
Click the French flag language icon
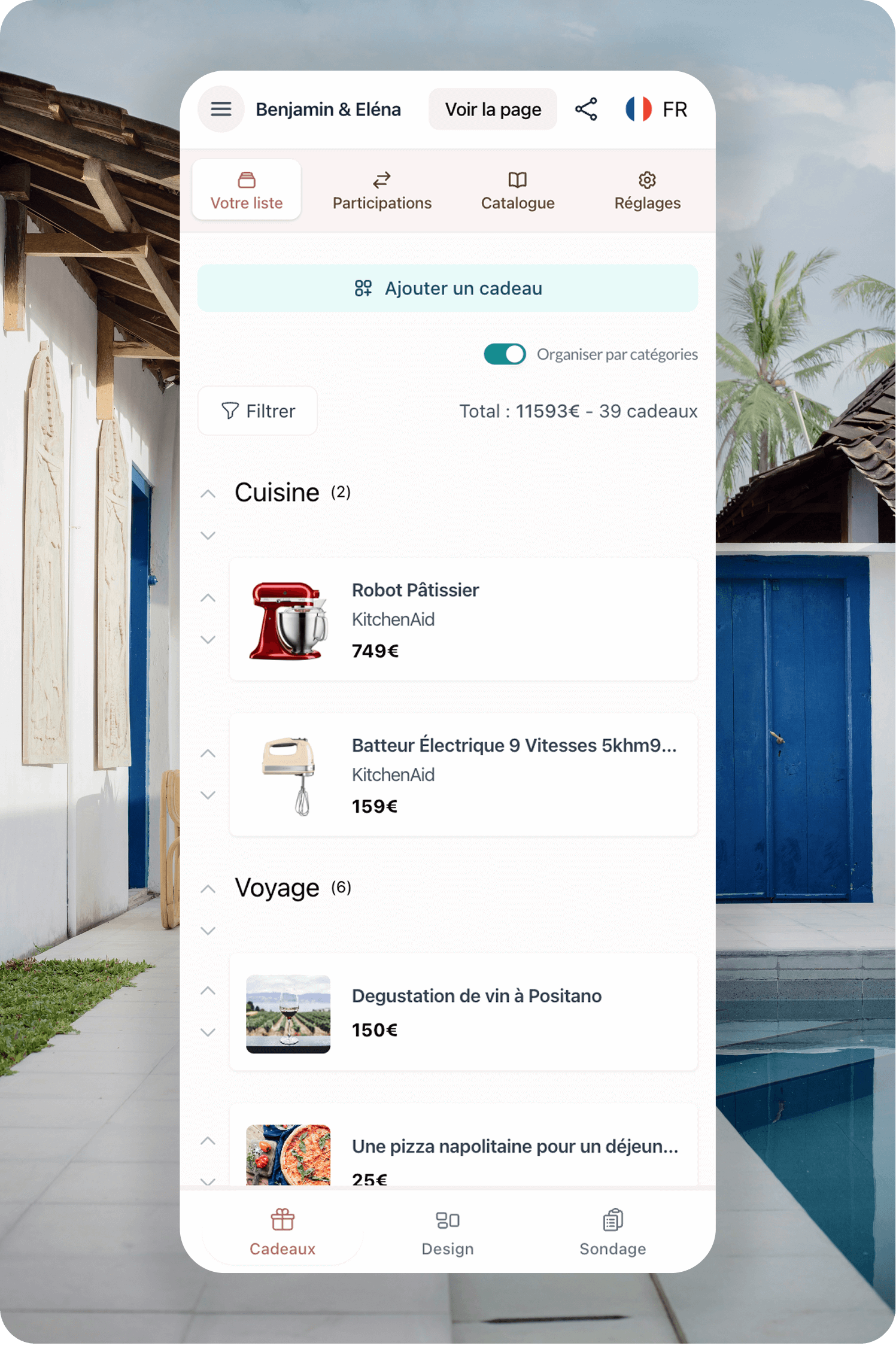(x=639, y=109)
